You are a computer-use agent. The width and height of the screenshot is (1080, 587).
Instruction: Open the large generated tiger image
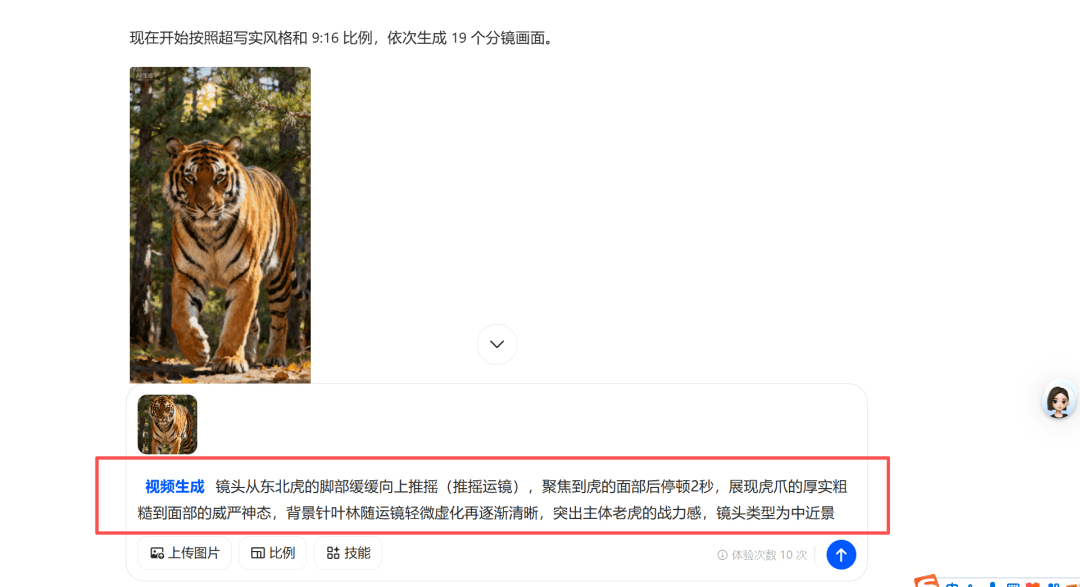click(x=220, y=225)
